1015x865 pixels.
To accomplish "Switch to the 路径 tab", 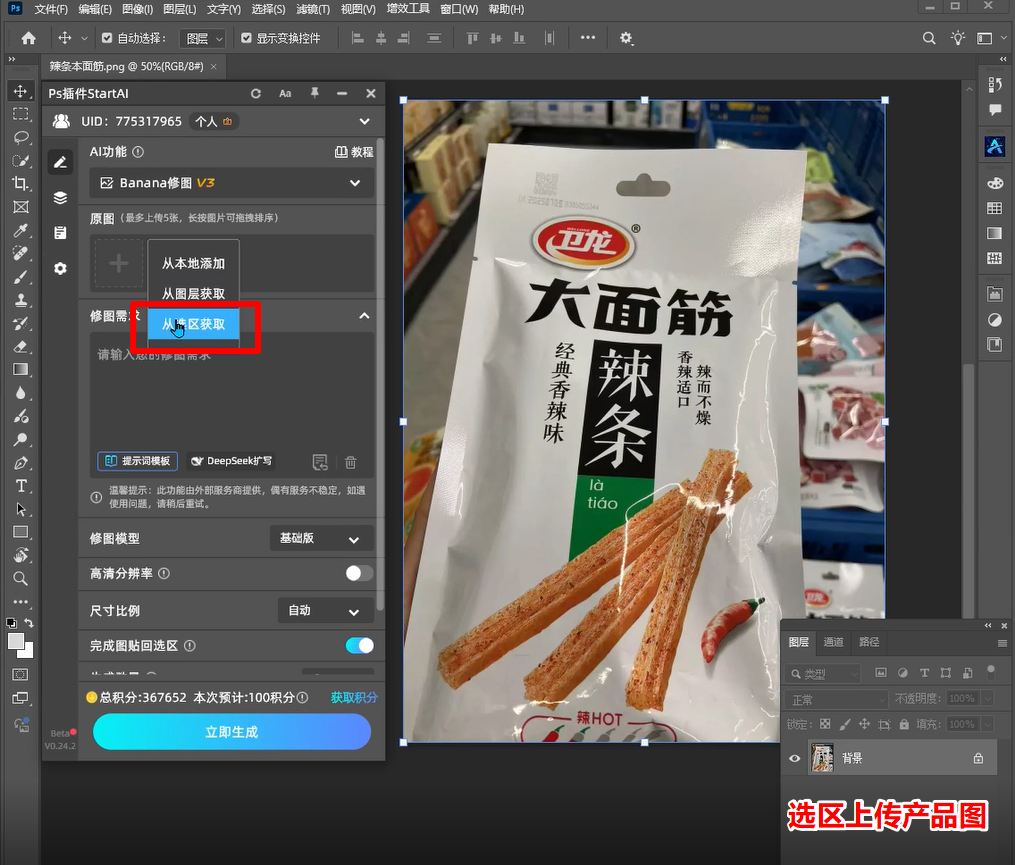I will [869, 642].
